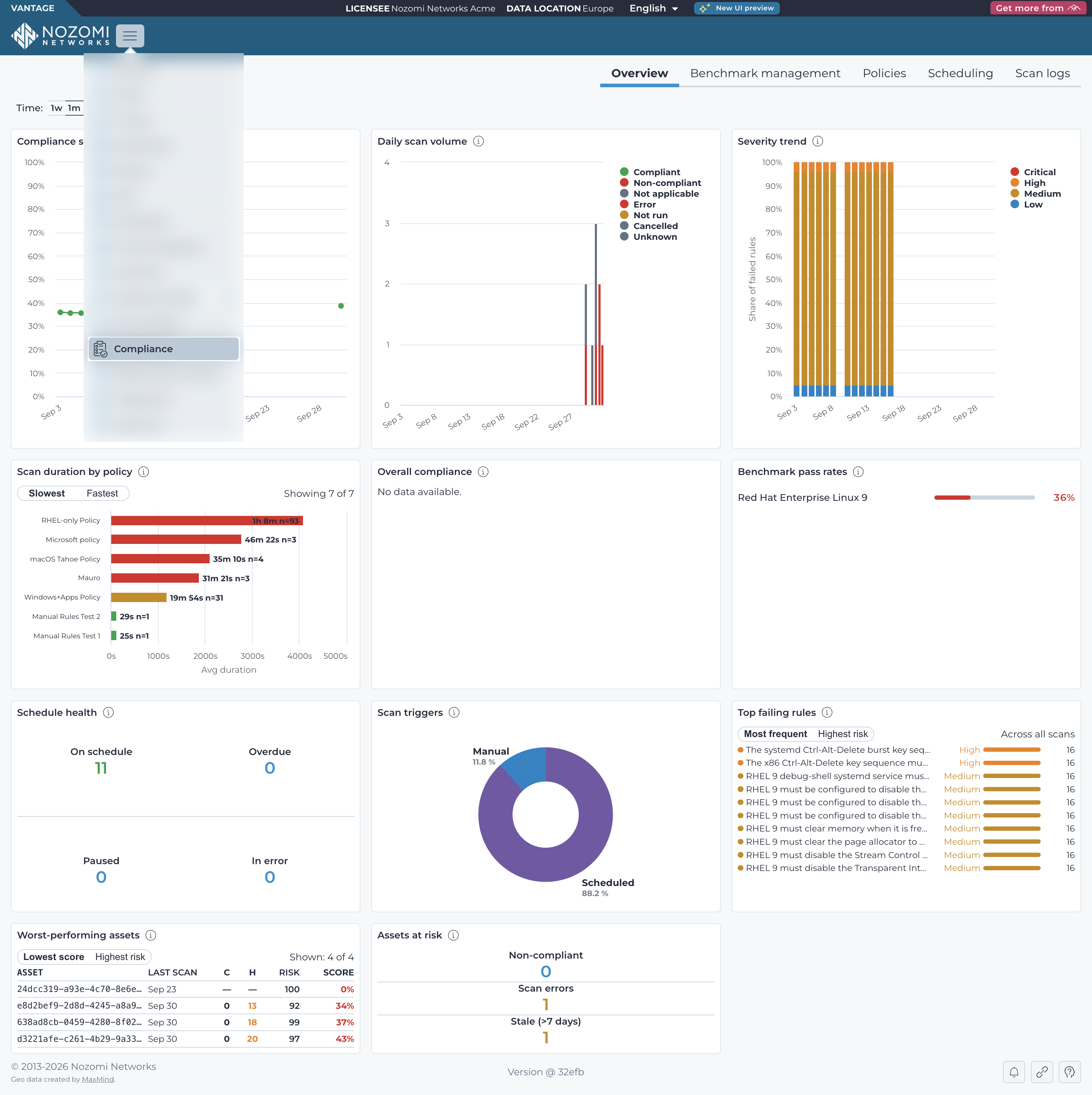Click the Compliance clipboard icon in menu

tap(100, 349)
